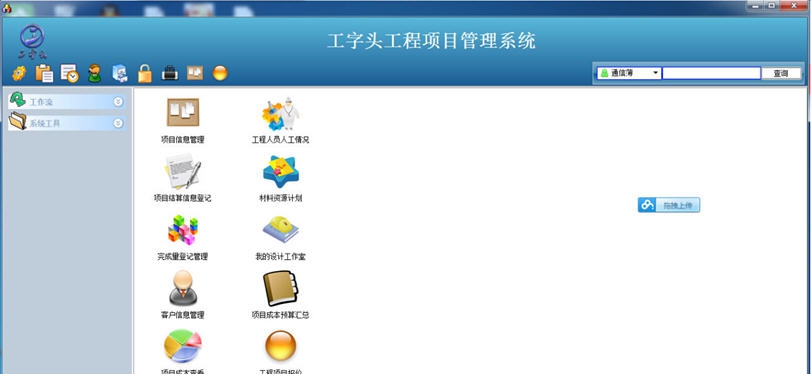Open 项目信息管理 corkboard icon
811x374 pixels.
coord(183,112)
